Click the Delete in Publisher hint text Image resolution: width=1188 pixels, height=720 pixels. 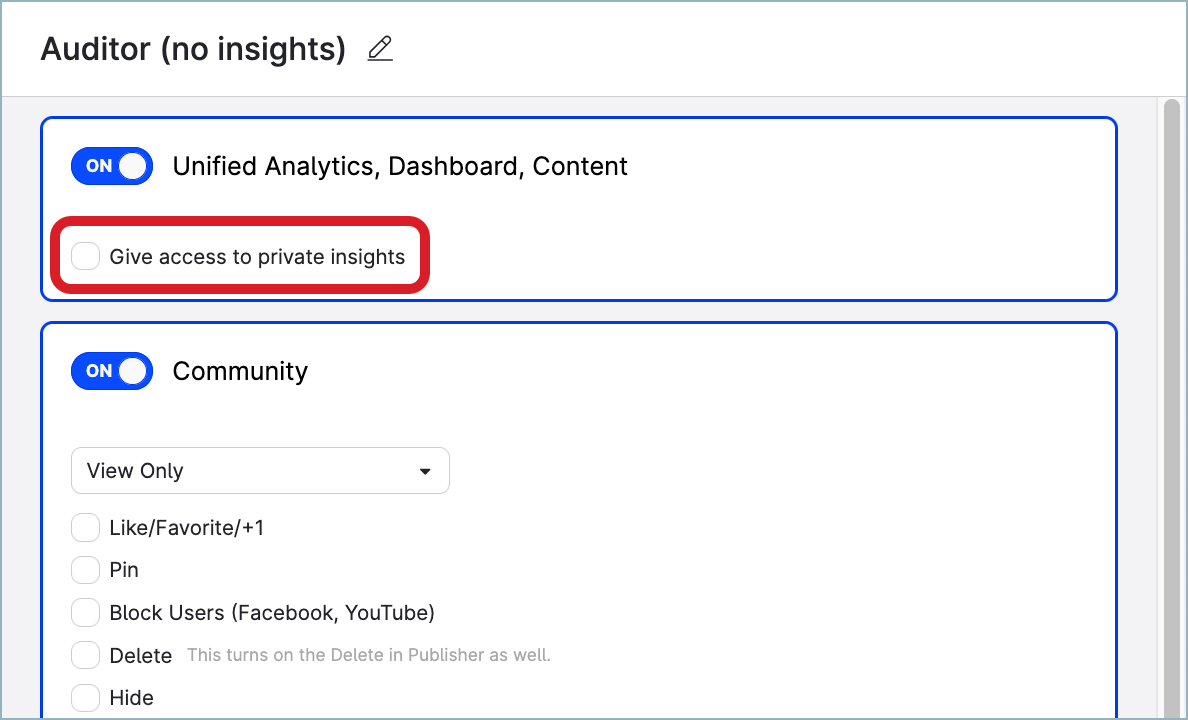click(x=369, y=656)
